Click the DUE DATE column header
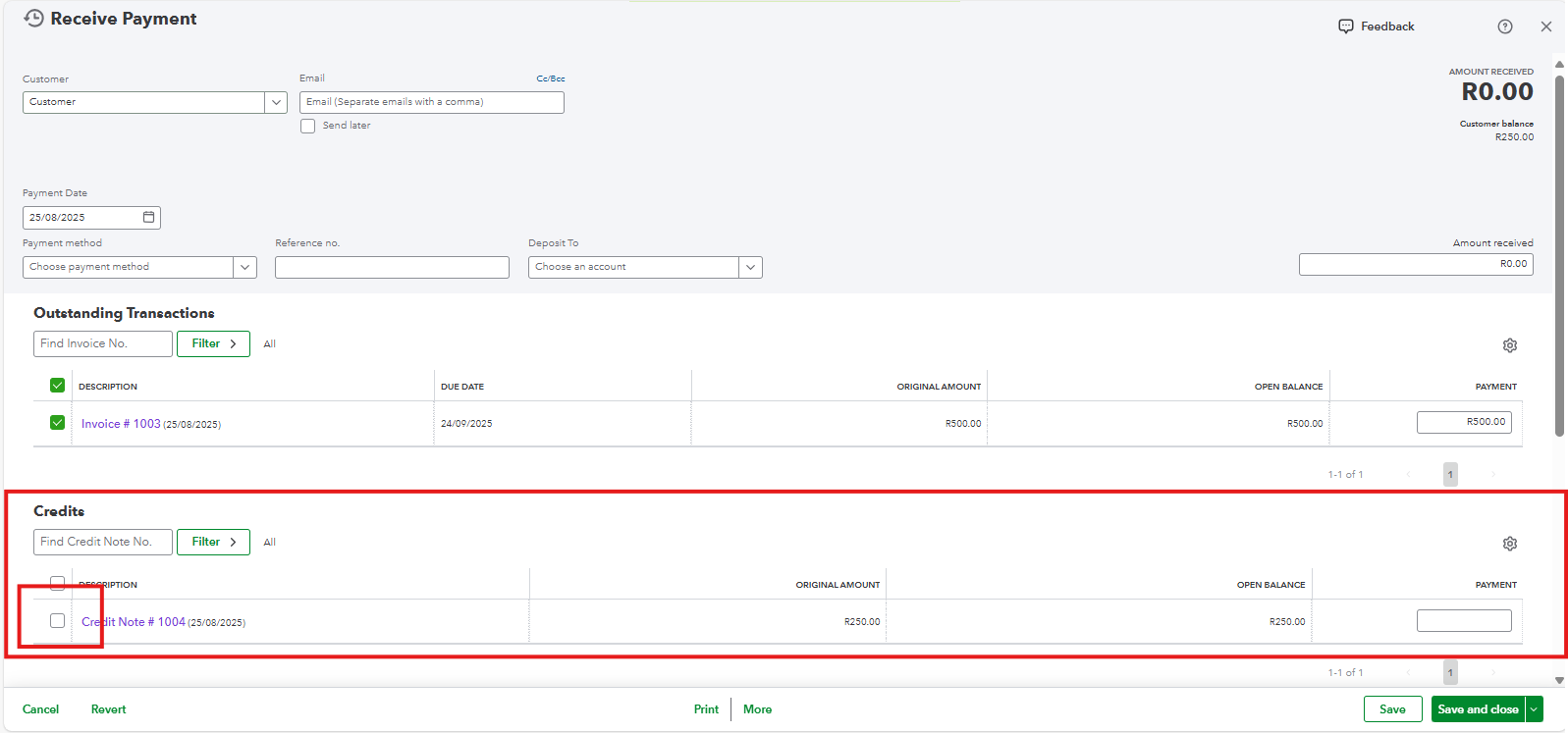This screenshot has height=733, width=1568. point(462,387)
